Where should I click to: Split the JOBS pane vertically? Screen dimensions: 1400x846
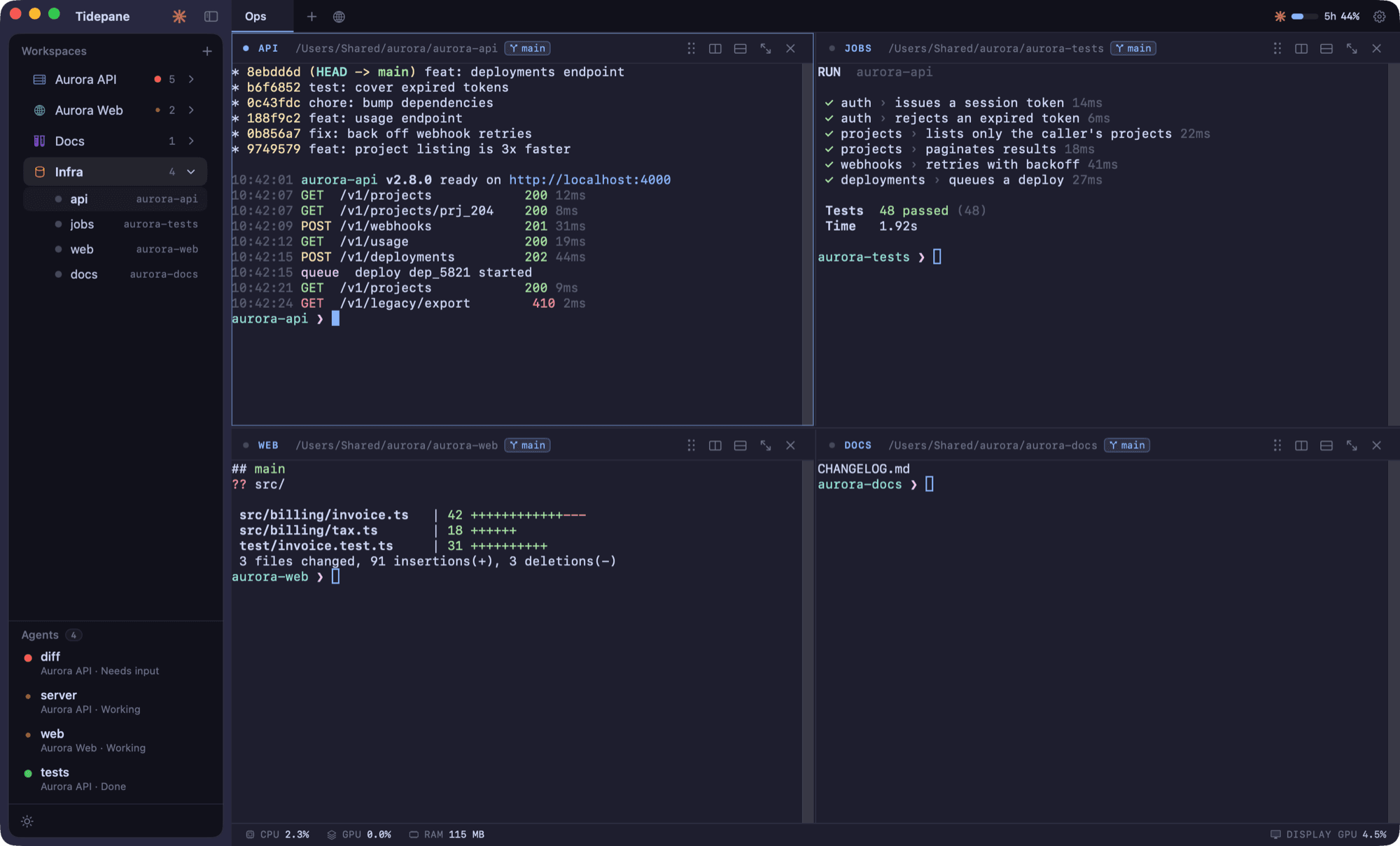click(x=1301, y=48)
